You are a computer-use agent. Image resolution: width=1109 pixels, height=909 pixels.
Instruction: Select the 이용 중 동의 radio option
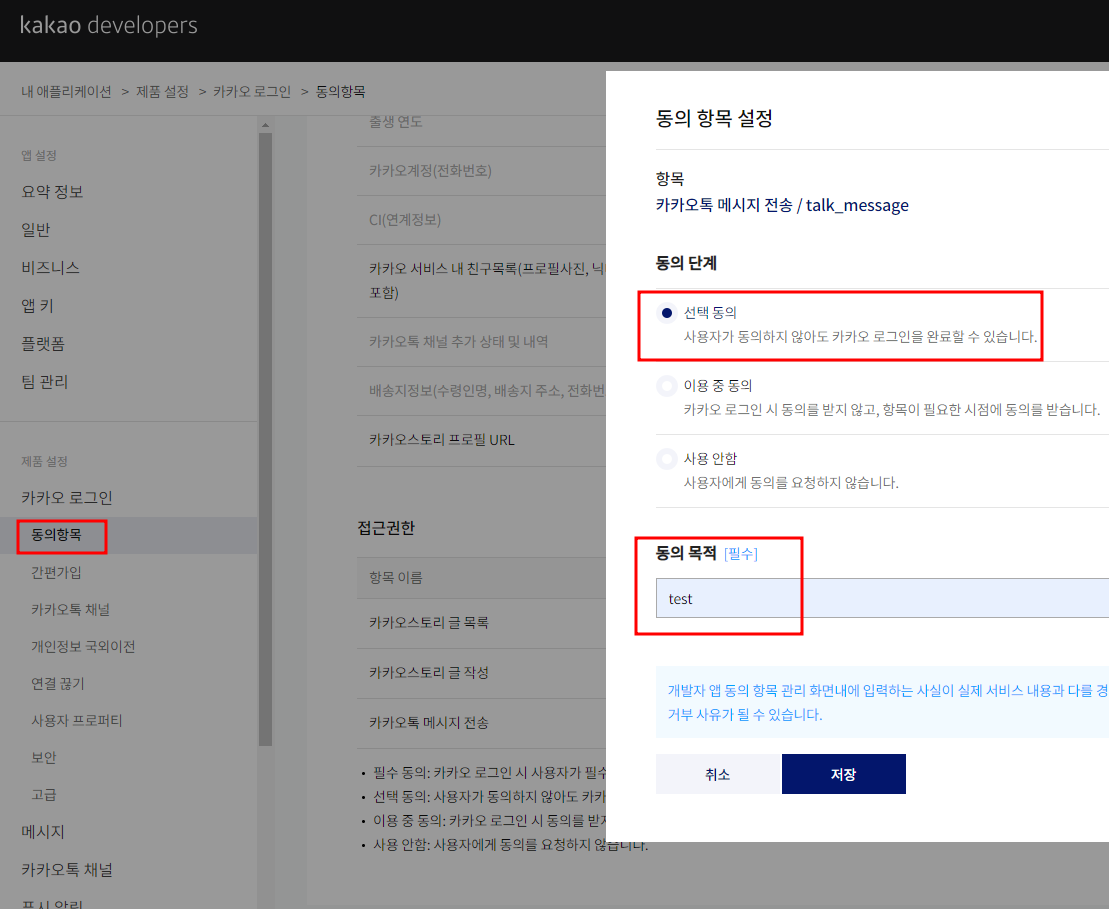[666, 386]
